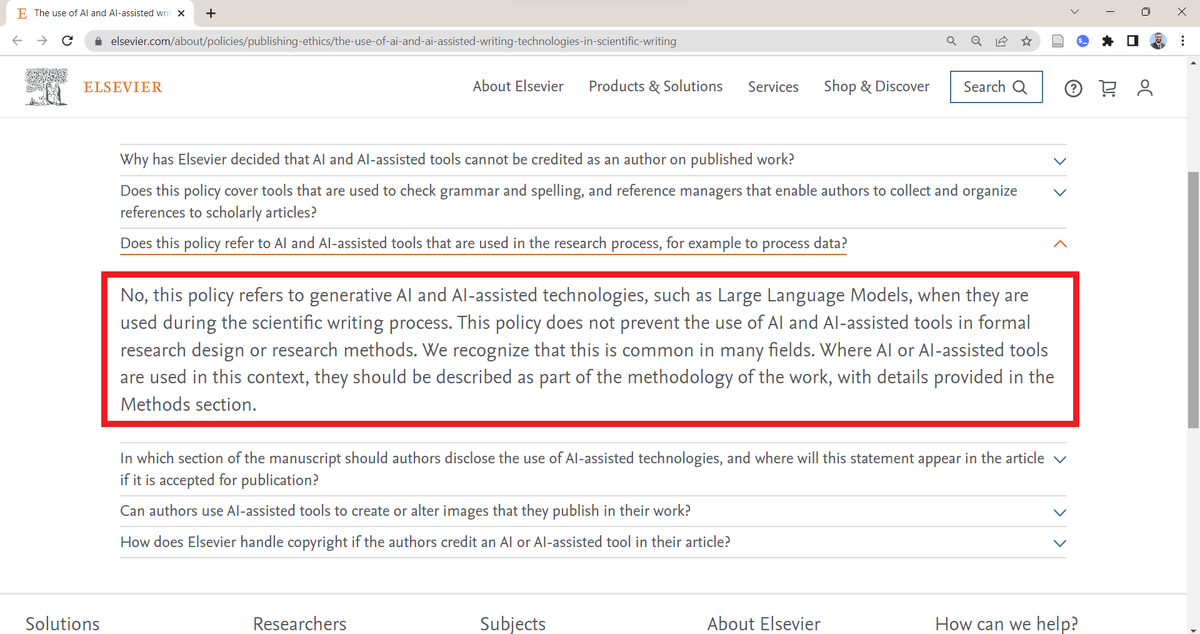The height and width of the screenshot is (634, 1200).
Task: Open the Chrome profile avatar
Action: [1158, 41]
